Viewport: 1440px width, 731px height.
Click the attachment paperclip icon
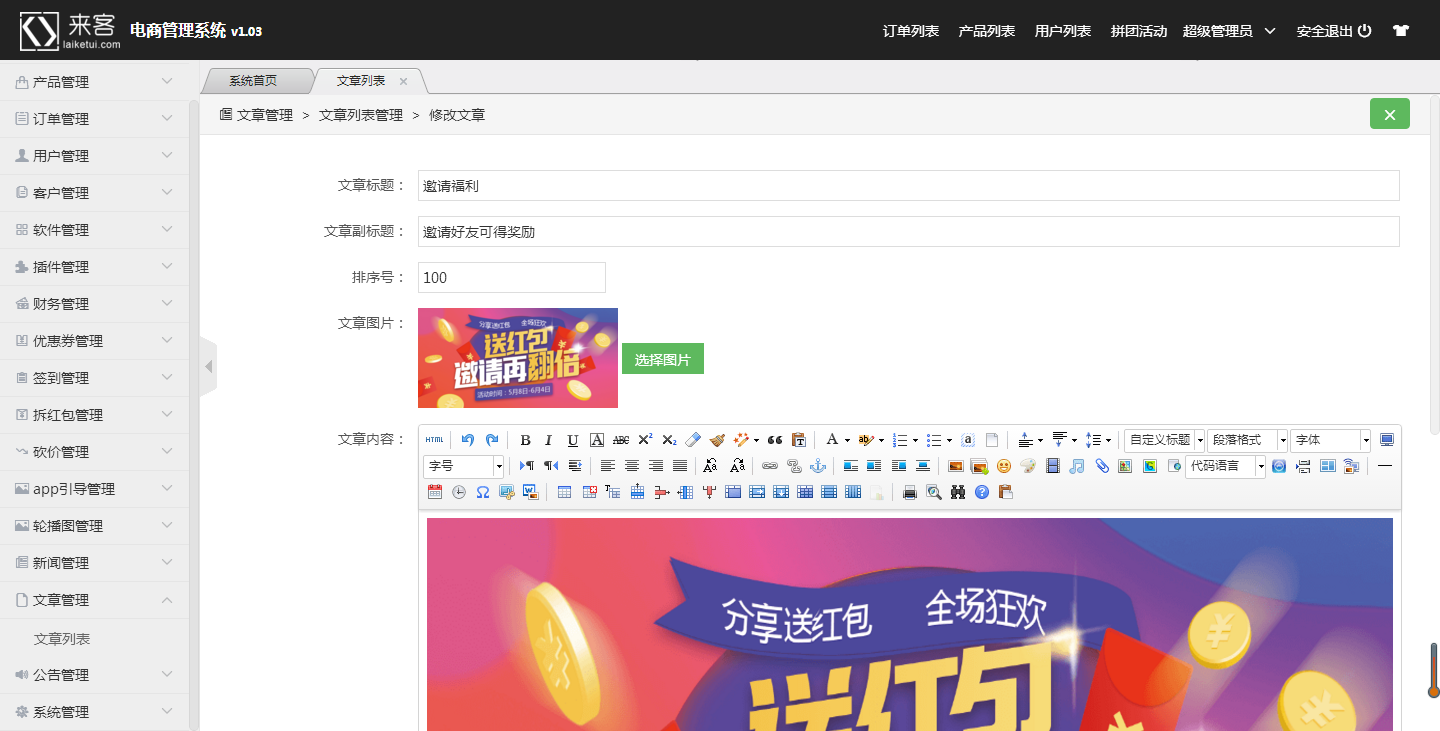click(1101, 466)
